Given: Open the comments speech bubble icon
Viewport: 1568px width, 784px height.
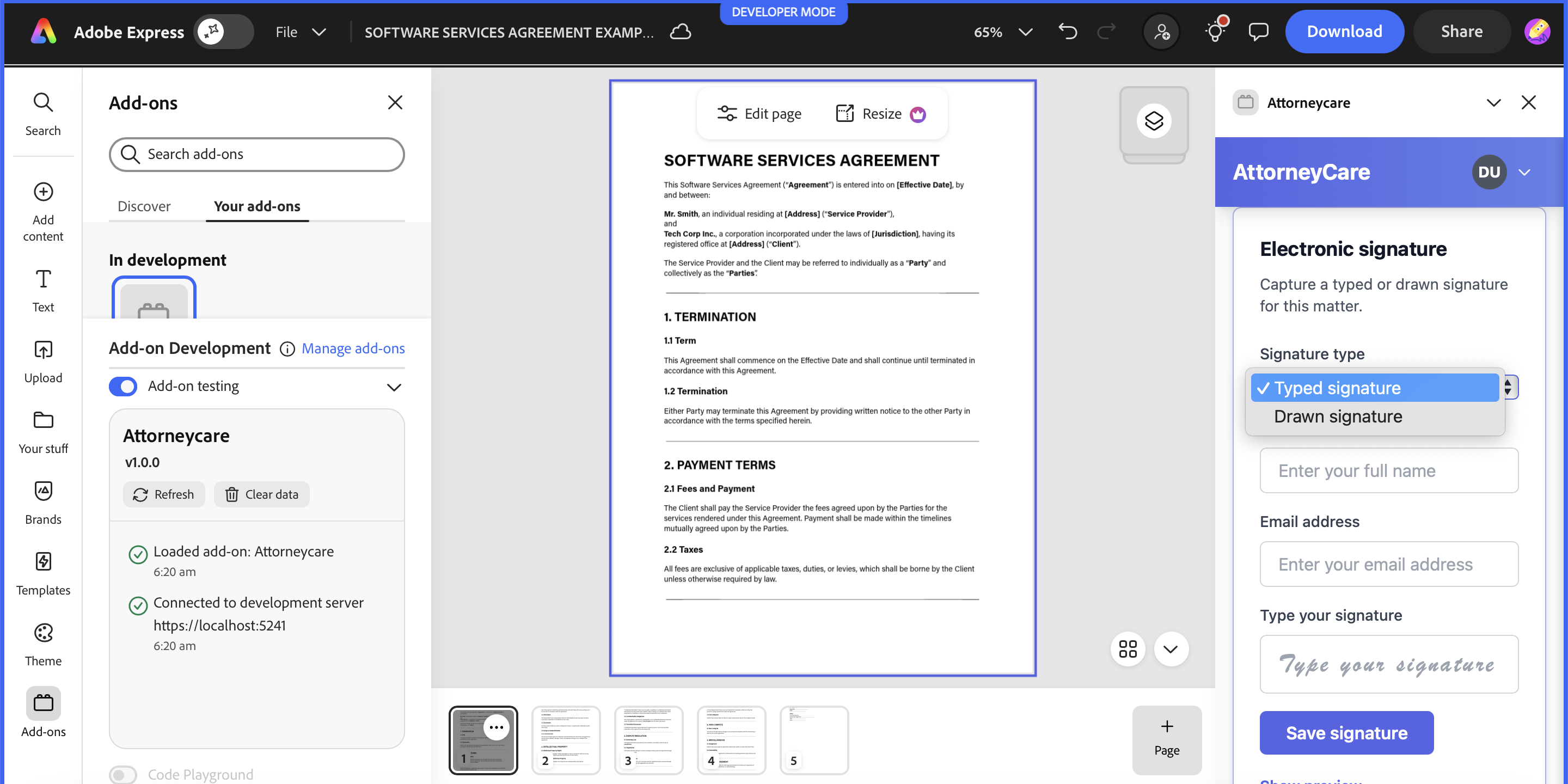Looking at the screenshot, I should 1258,32.
